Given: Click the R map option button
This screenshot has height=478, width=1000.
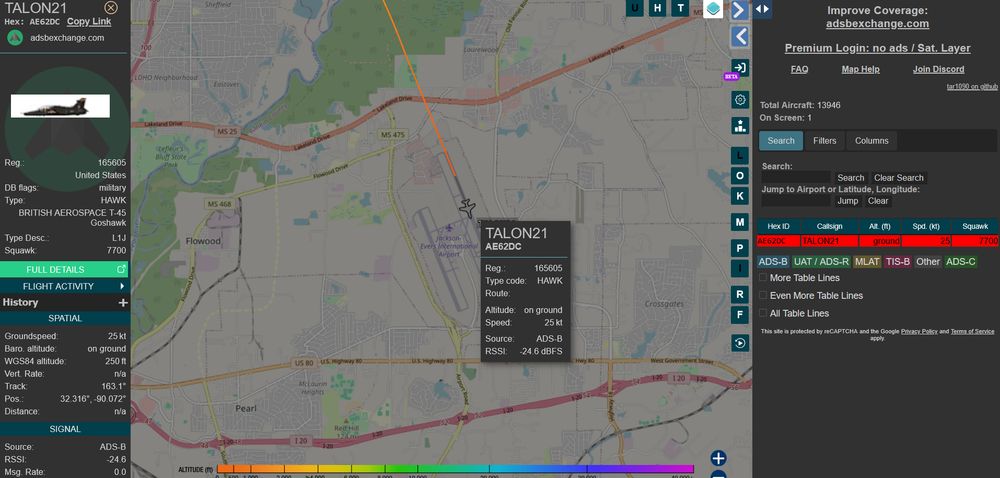Looking at the screenshot, I should [740, 294].
